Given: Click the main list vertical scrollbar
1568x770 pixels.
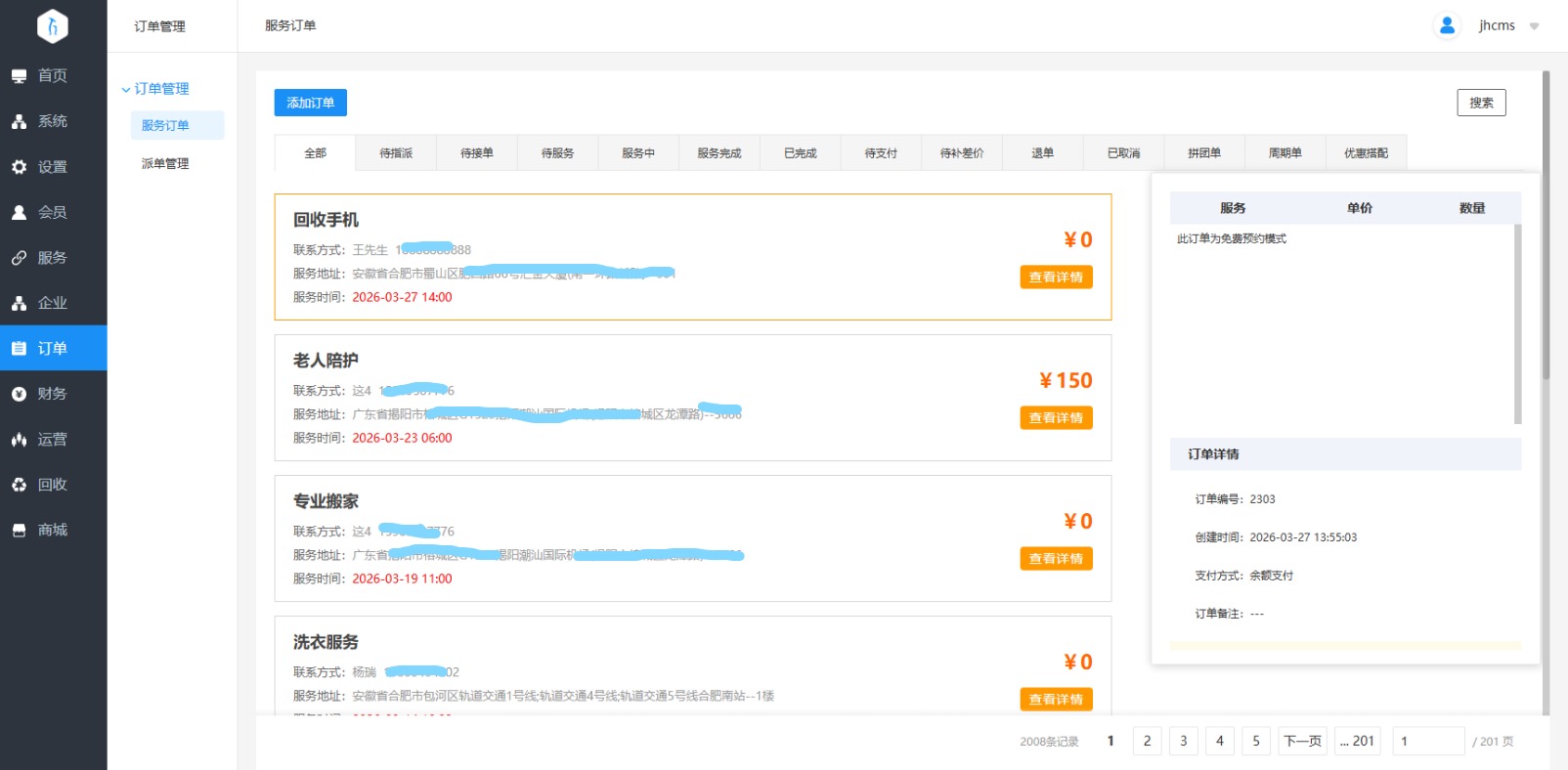Looking at the screenshot, I should point(1546,225).
